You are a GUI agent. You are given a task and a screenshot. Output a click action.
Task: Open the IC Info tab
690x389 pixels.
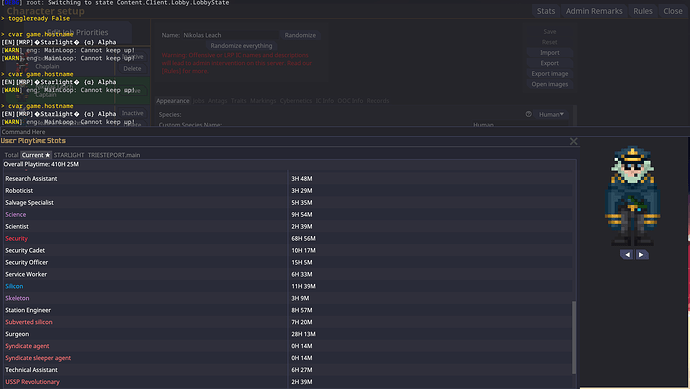click(x=324, y=101)
